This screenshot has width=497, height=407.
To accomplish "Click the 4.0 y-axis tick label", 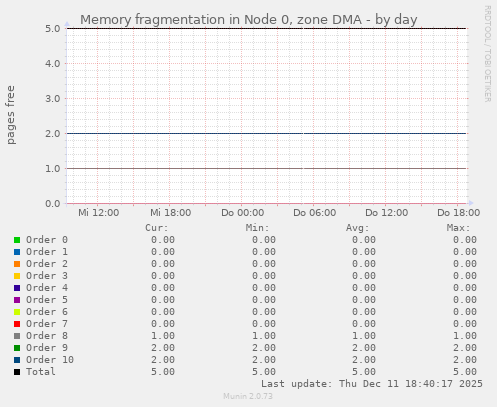I will [53, 63].
